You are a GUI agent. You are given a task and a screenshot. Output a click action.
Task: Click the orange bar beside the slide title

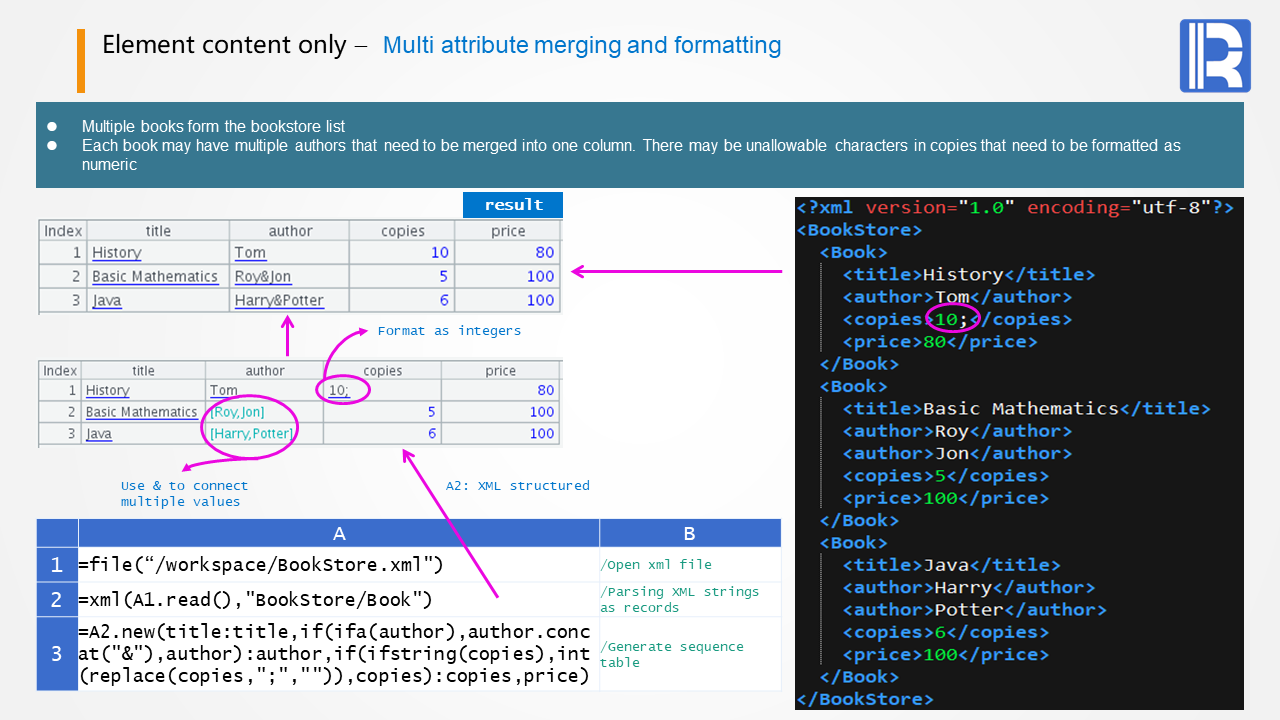point(81,61)
